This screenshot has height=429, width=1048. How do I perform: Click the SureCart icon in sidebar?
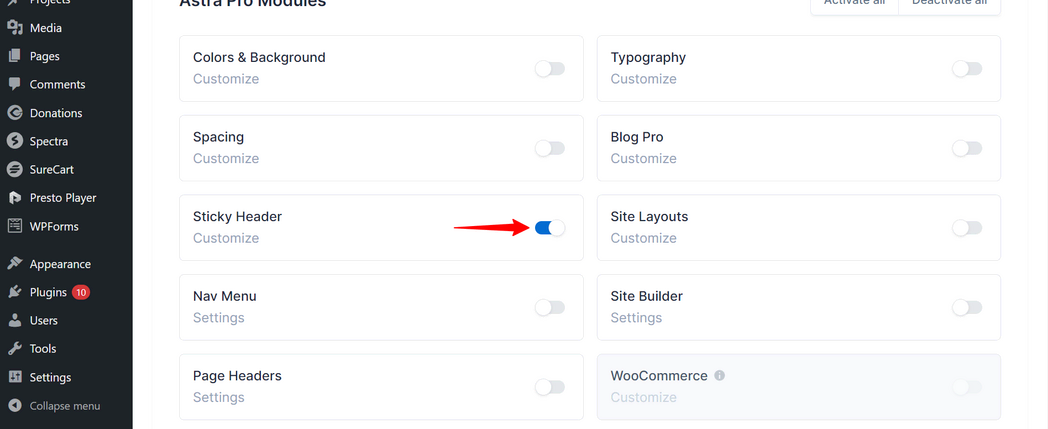point(14,169)
